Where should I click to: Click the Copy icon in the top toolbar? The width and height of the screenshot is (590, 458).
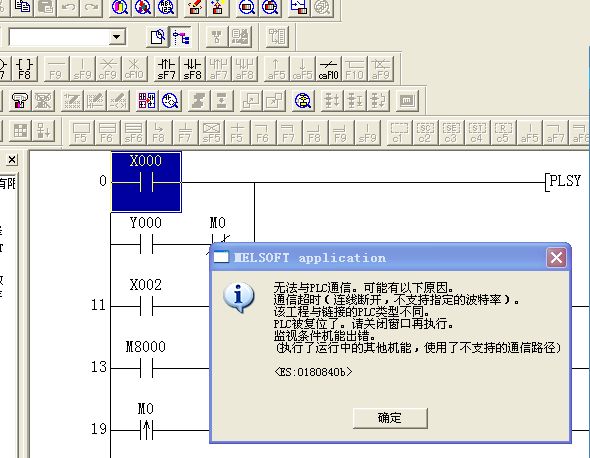(22, 7)
